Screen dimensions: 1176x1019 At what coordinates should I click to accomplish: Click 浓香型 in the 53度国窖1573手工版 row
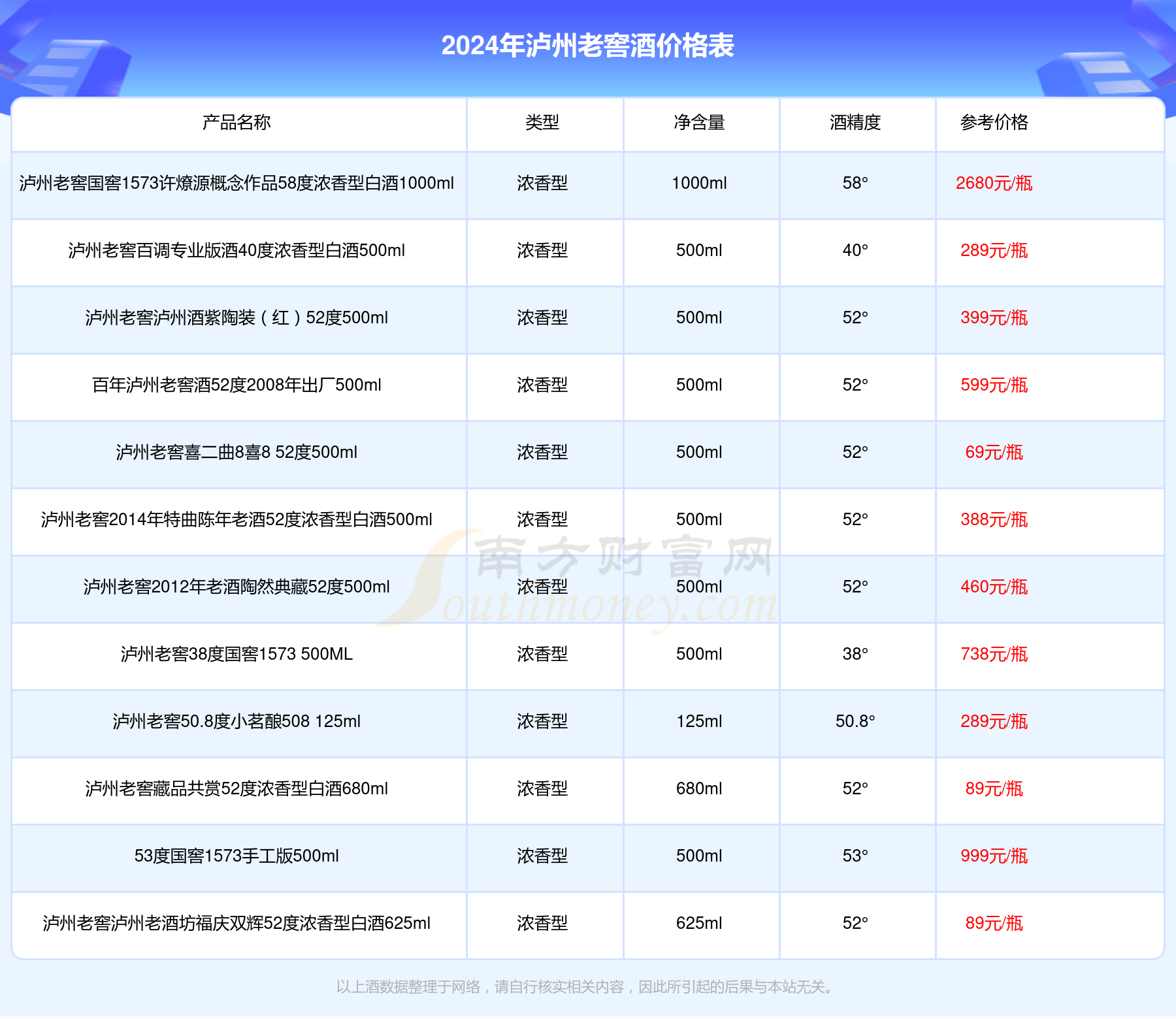[542, 856]
